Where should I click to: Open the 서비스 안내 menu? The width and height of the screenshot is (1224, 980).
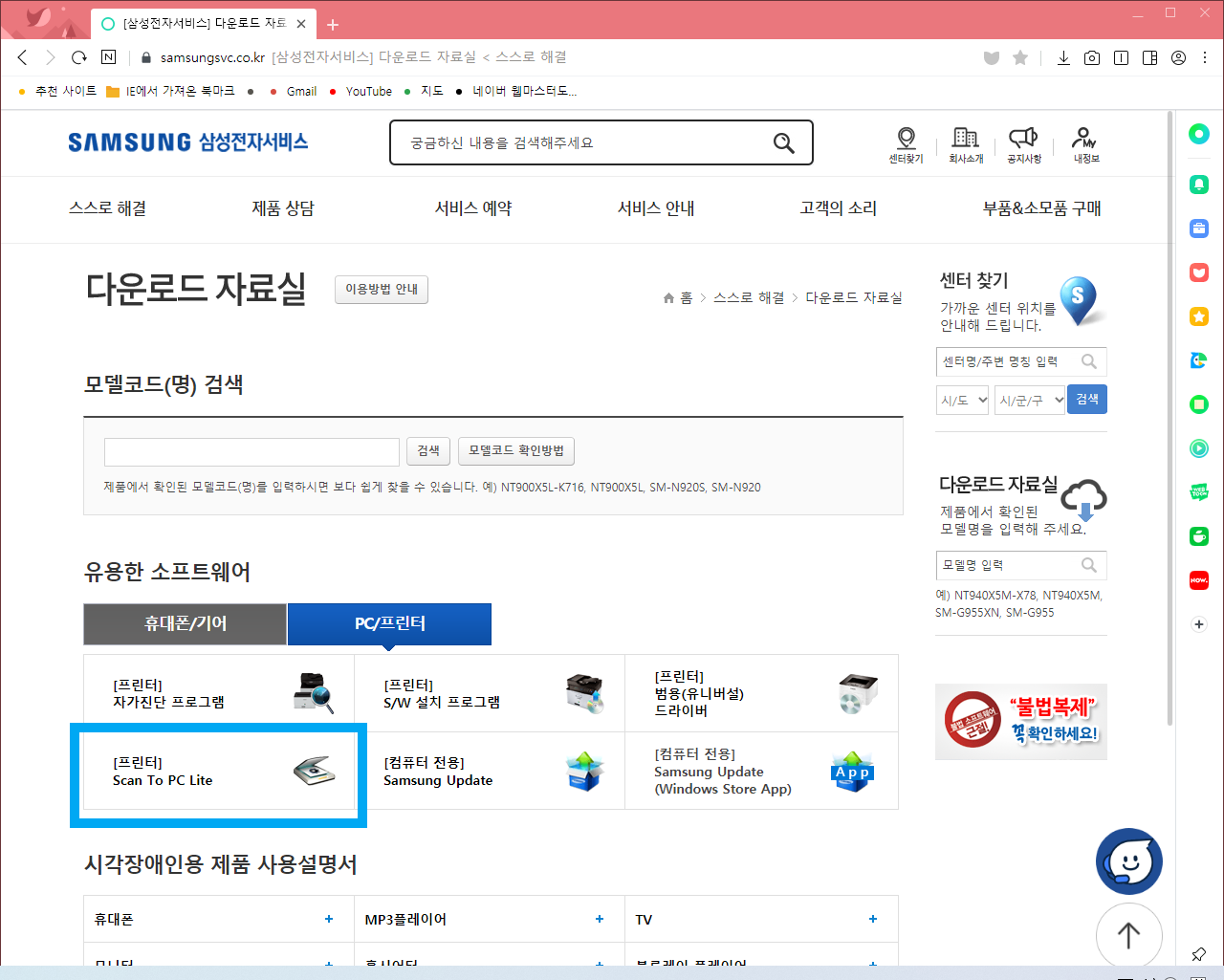tap(656, 208)
